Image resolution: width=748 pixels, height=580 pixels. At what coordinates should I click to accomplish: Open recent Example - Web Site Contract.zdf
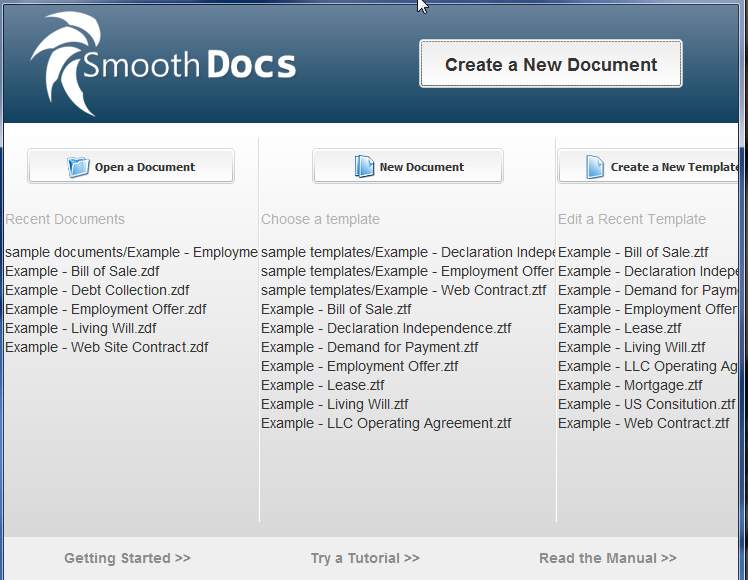click(x=107, y=347)
